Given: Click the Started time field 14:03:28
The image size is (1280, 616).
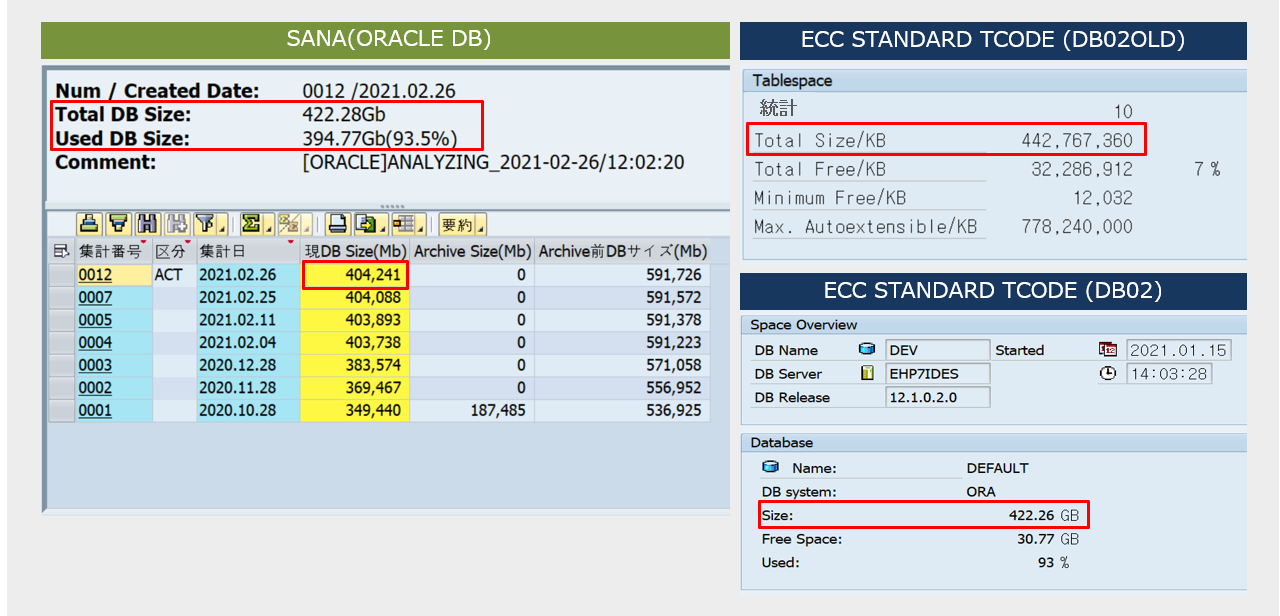Looking at the screenshot, I should [x=1168, y=373].
